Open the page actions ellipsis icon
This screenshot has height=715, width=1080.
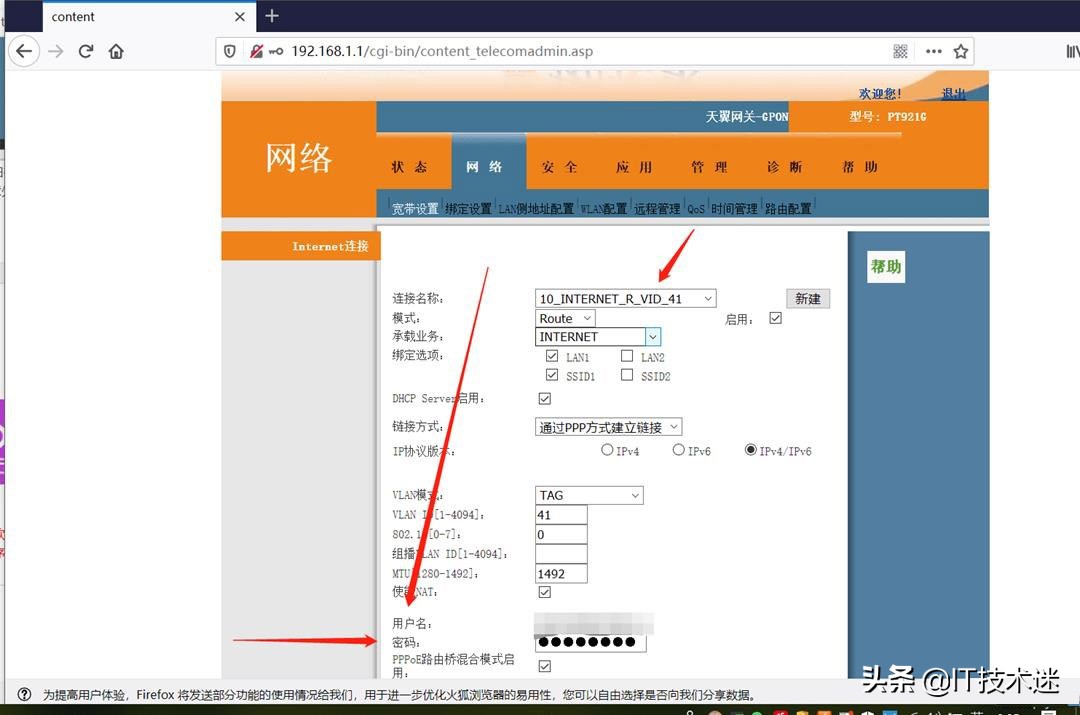[x=932, y=51]
